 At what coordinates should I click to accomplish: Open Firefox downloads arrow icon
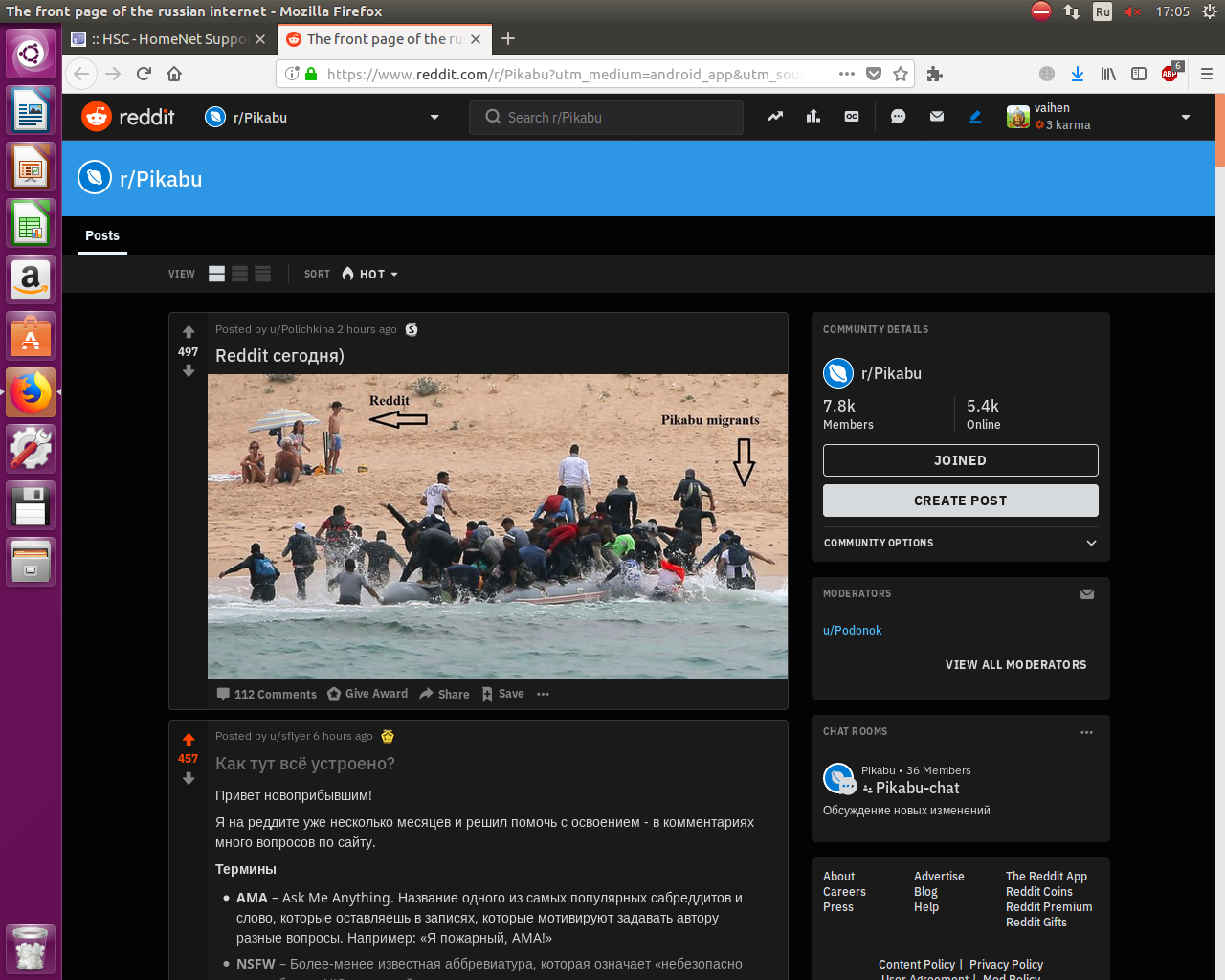click(1078, 74)
